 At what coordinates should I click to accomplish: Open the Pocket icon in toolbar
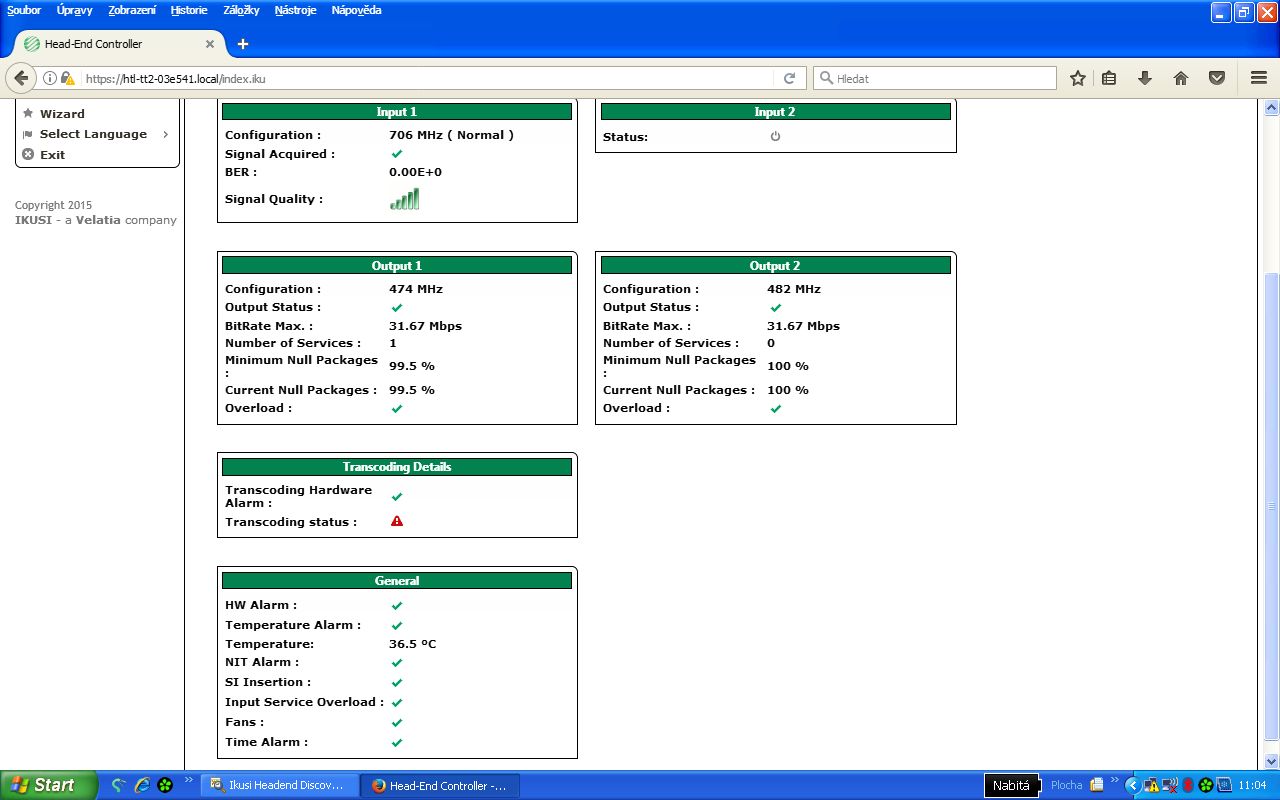[1217, 78]
